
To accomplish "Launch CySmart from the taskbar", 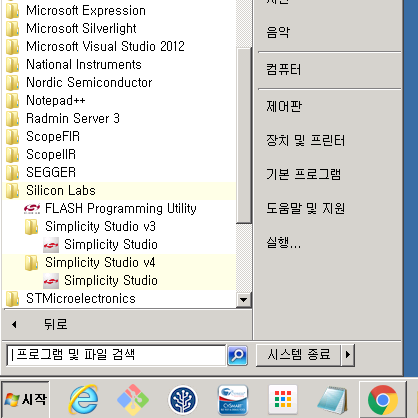I will (233, 399).
